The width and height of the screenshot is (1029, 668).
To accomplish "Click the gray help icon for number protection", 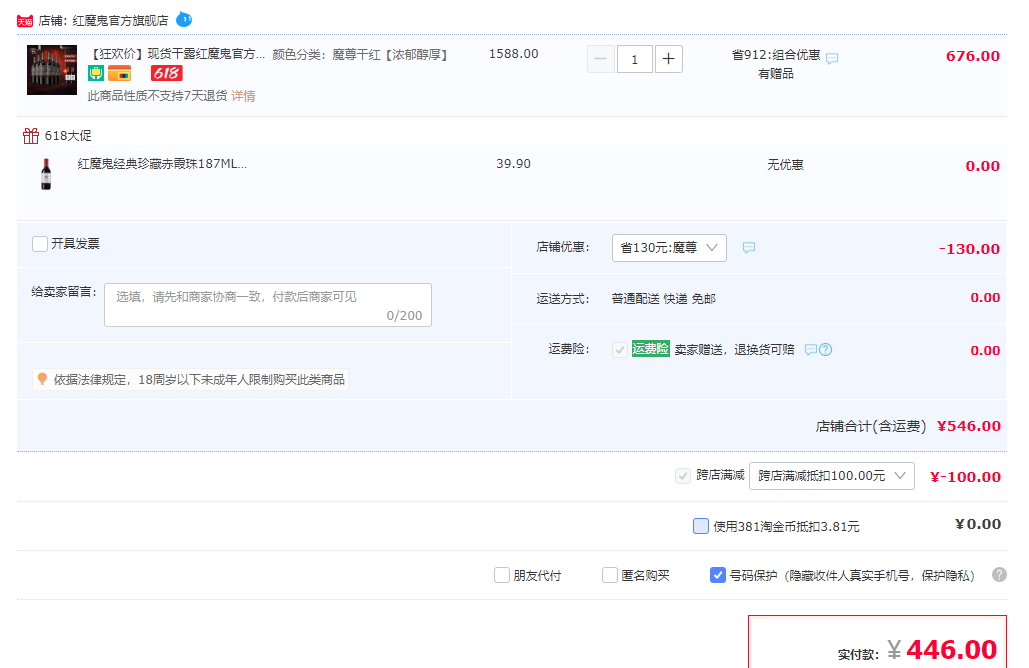I will coord(999,575).
